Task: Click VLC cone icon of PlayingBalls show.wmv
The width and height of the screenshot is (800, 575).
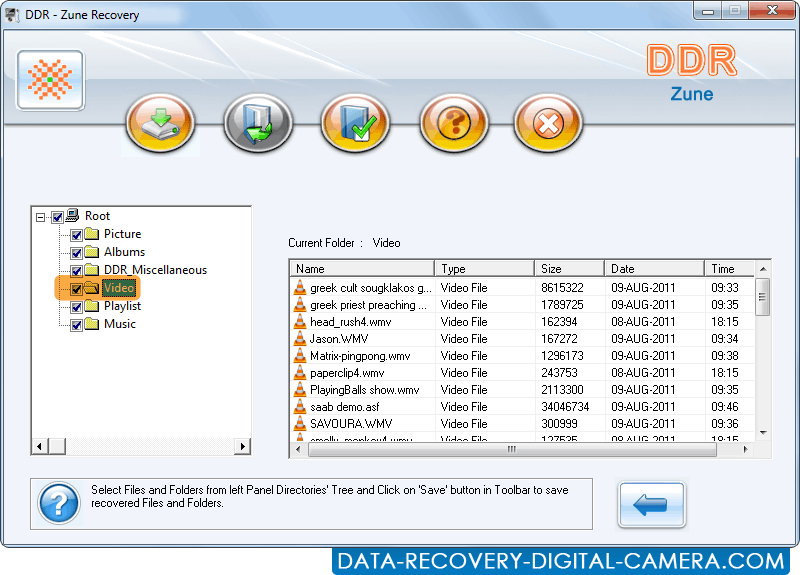Action: tap(300, 390)
